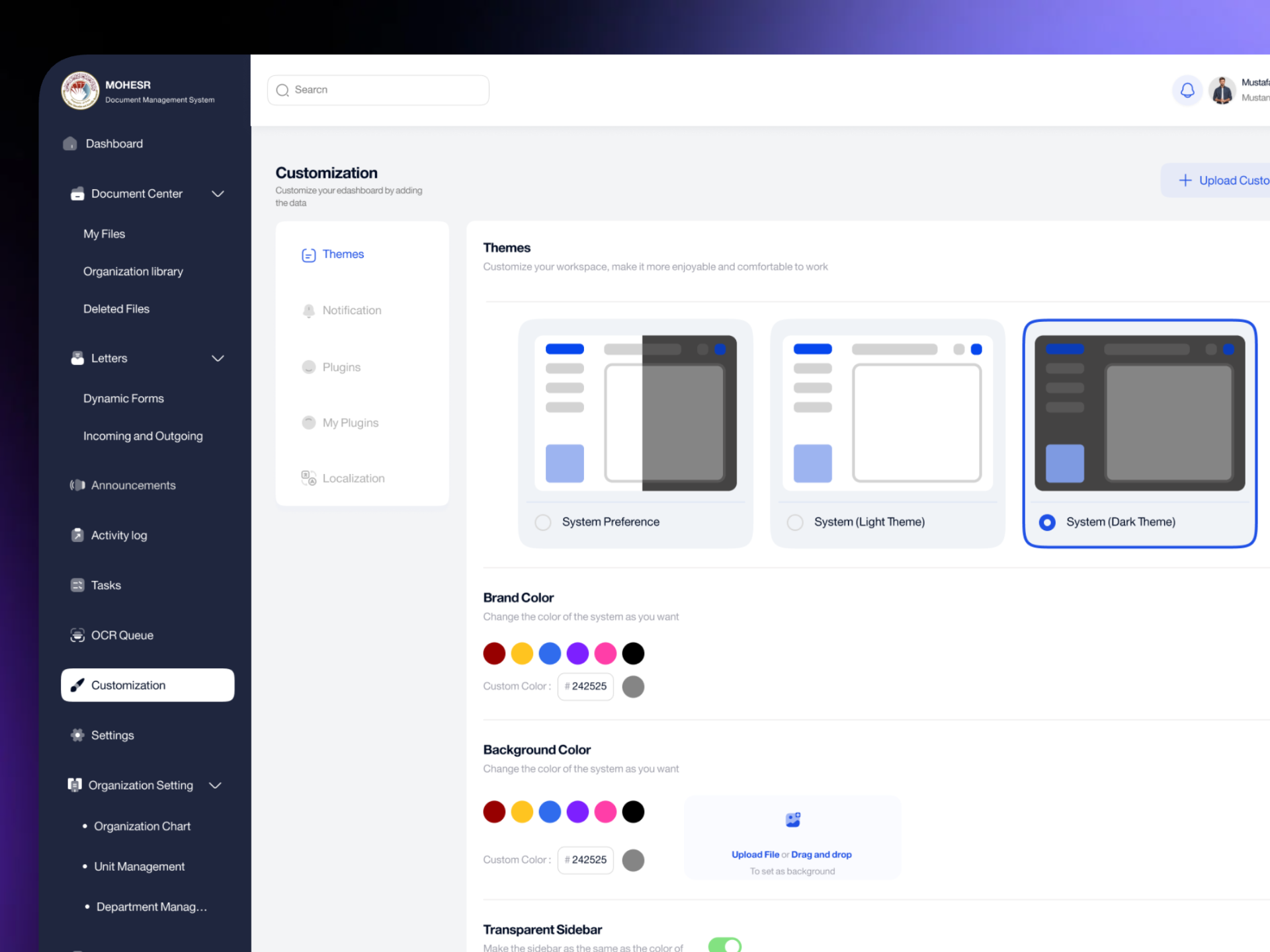Select the System Preference radio button

[x=543, y=522]
